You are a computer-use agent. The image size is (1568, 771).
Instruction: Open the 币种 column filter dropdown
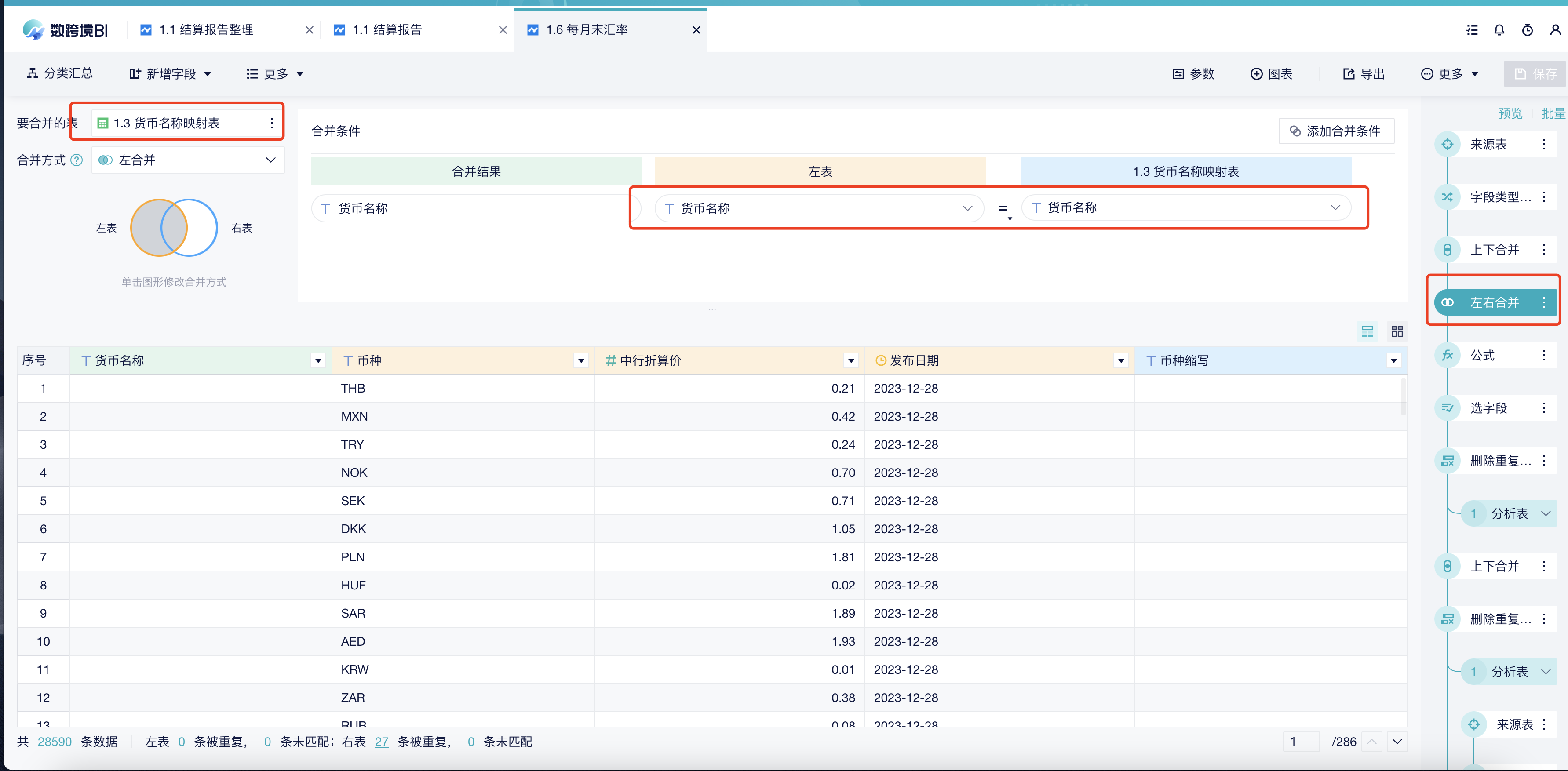[x=581, y=360]
